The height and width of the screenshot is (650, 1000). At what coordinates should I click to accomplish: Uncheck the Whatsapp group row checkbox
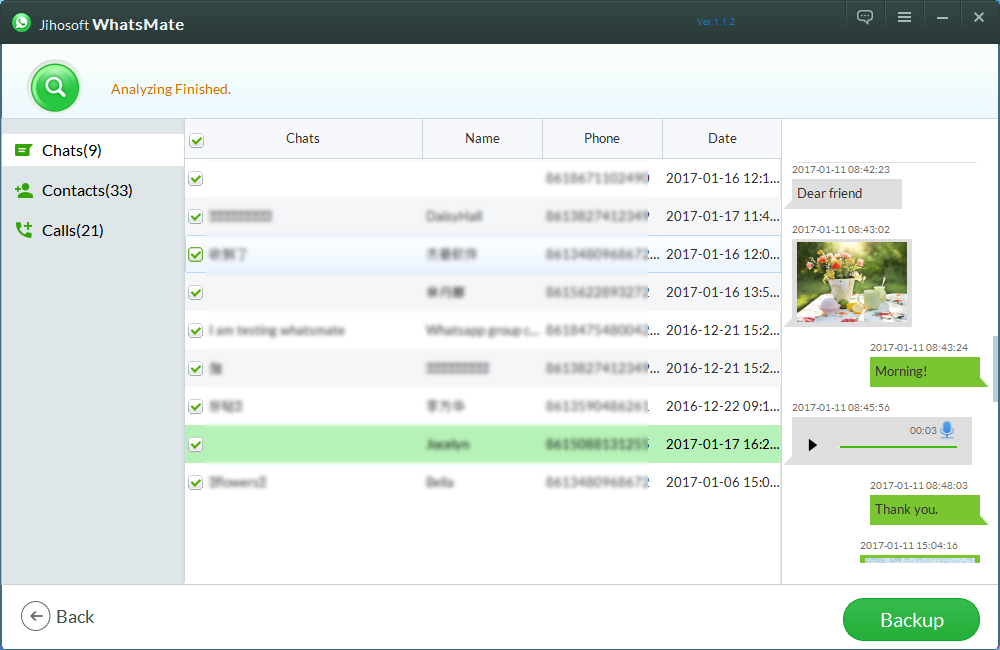click(196, 330)
